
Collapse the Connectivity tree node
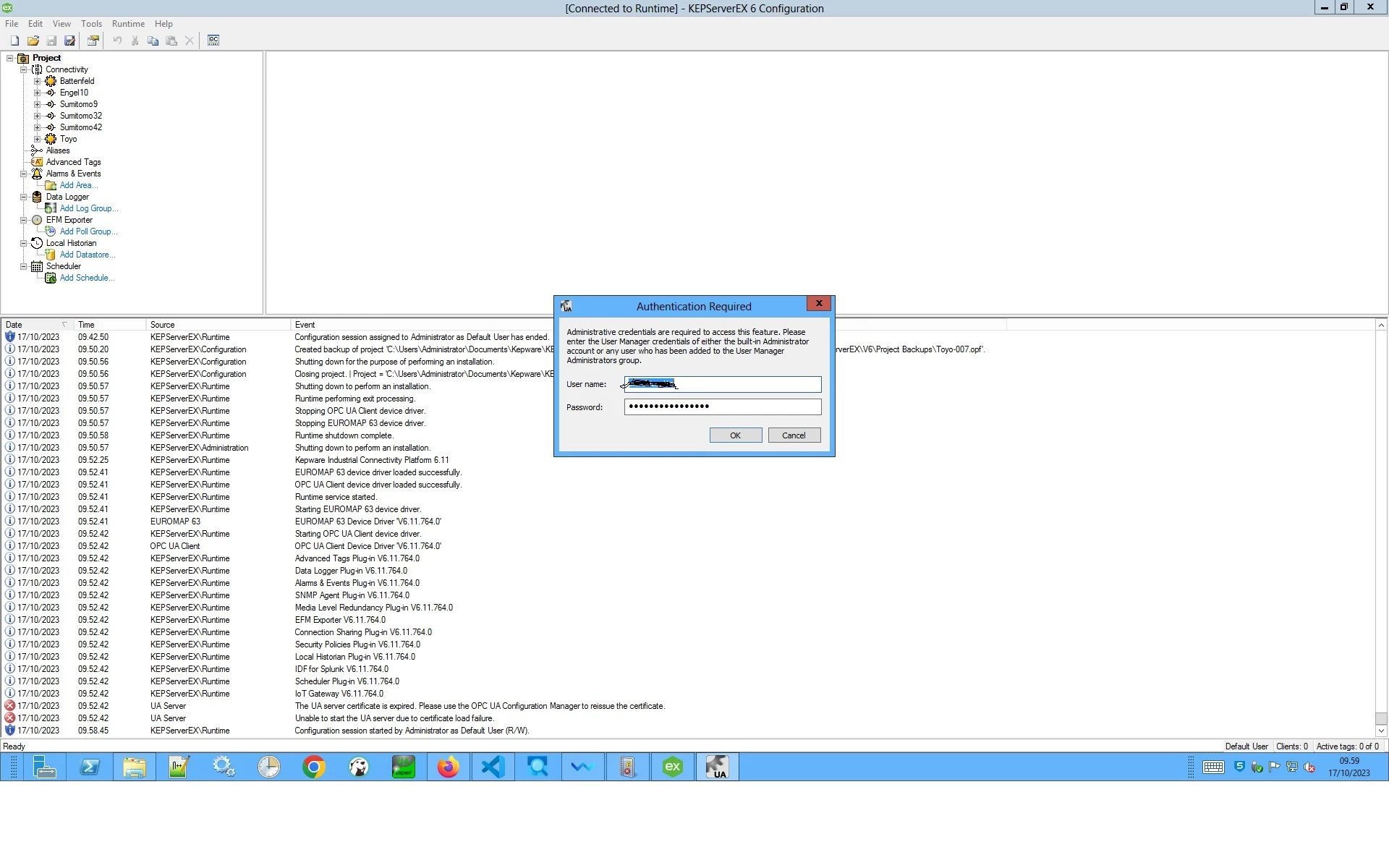point(24,69)
